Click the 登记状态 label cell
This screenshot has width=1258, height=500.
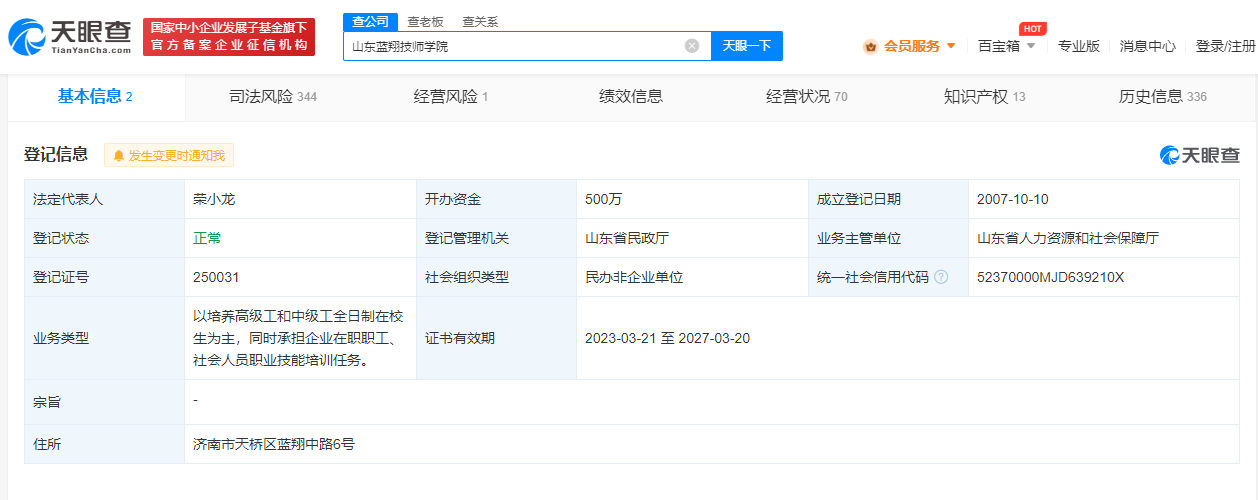(x=105, y=238)
